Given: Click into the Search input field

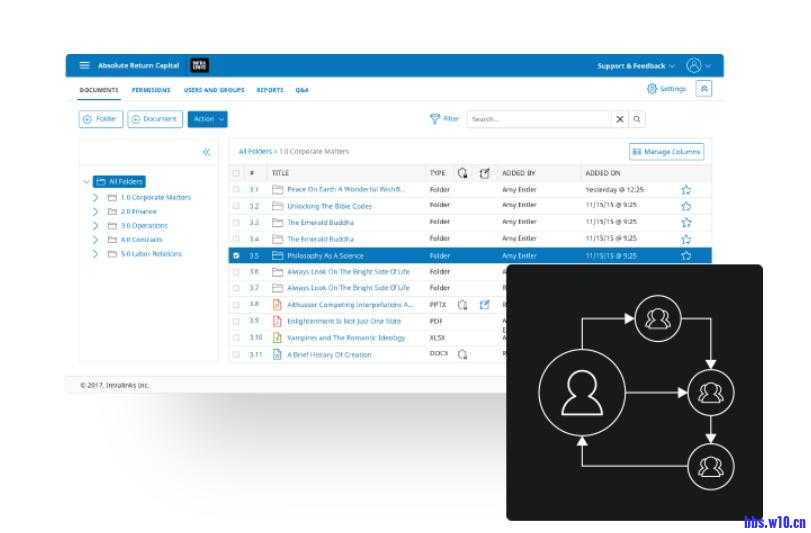Looking at the screenshot, I should point(538,119).
